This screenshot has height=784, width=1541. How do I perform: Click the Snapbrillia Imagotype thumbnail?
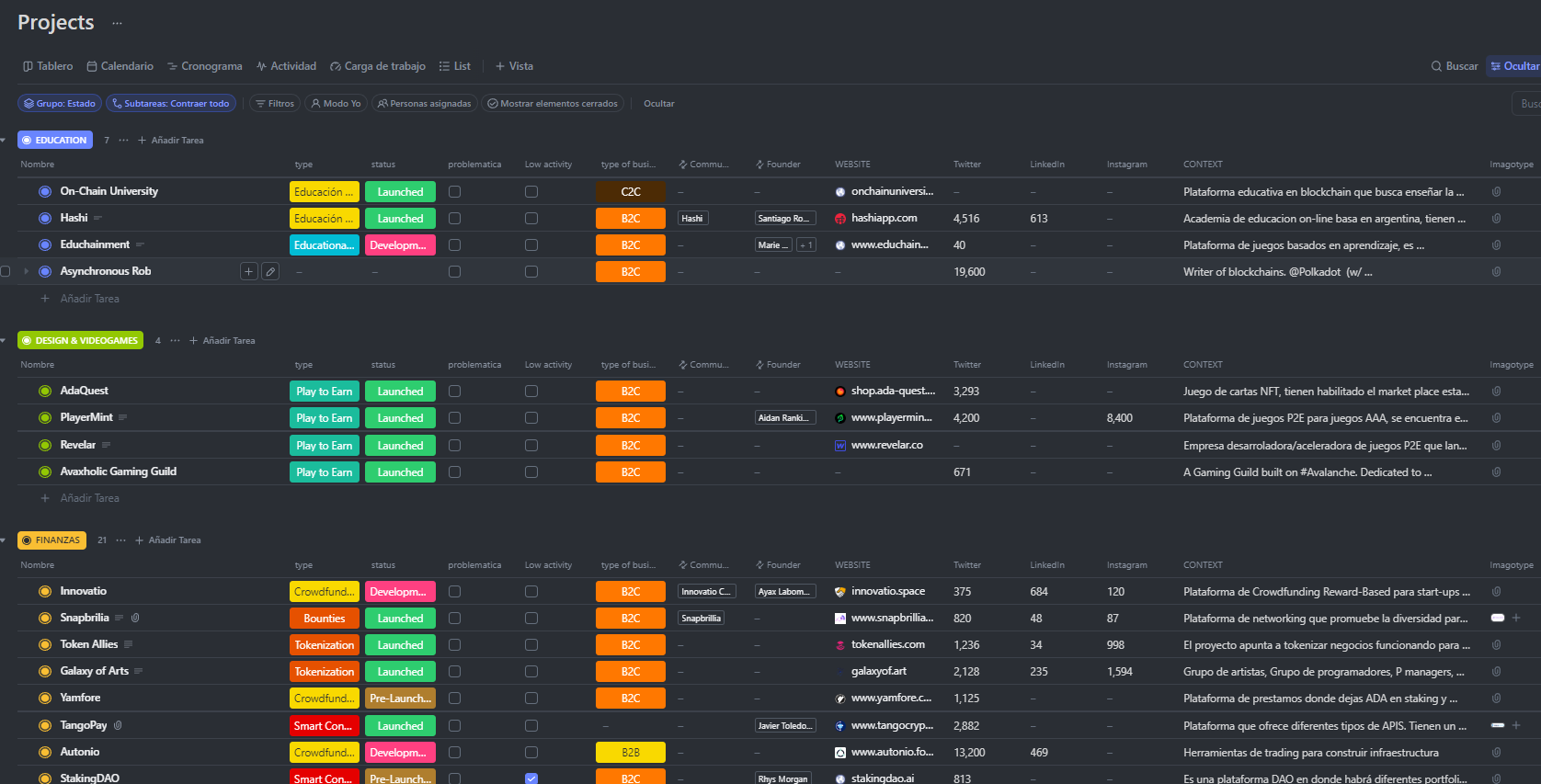click(1497, 618)
